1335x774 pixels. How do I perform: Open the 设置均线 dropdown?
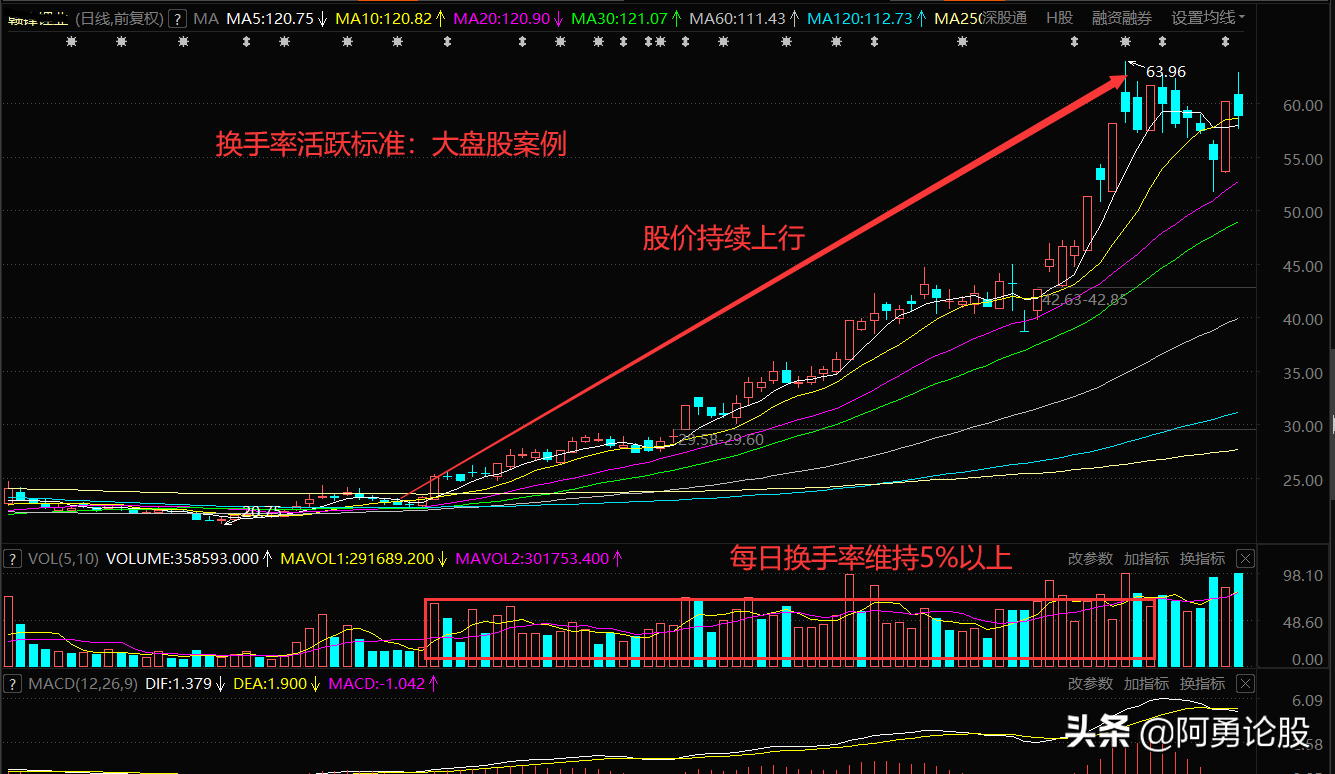tap(1208, 18)
